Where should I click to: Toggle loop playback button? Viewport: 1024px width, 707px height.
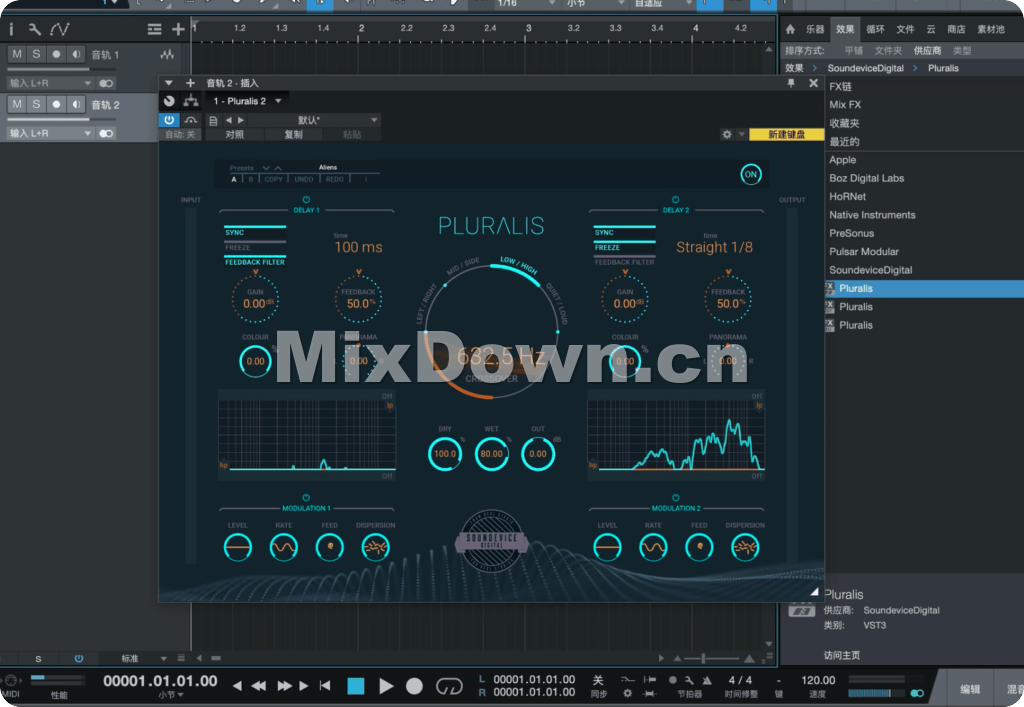449,686
